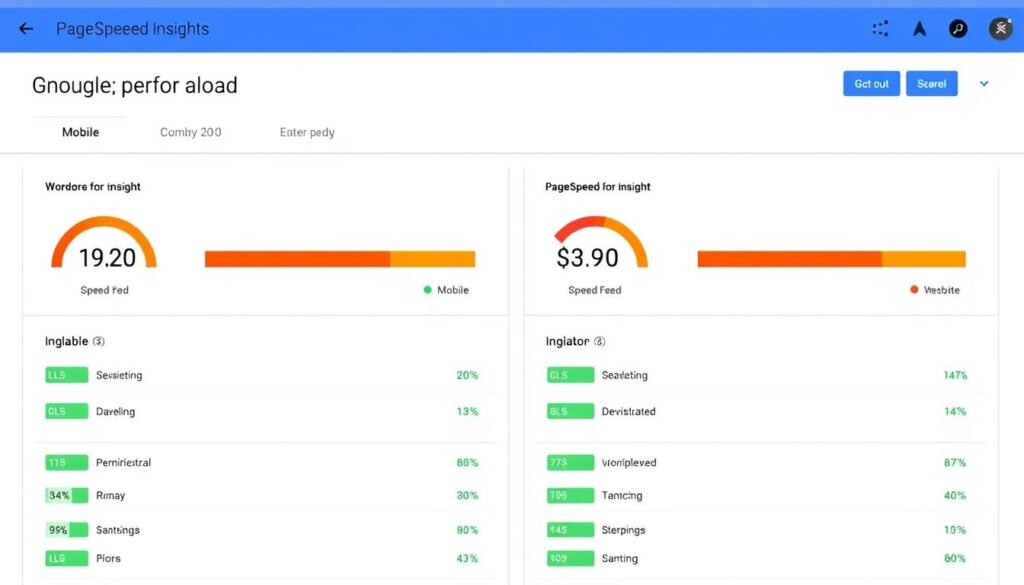This screenshot has width=1024, height=585.
Task: Click the 34% badge beside Rimay
Action: [67, 496]
